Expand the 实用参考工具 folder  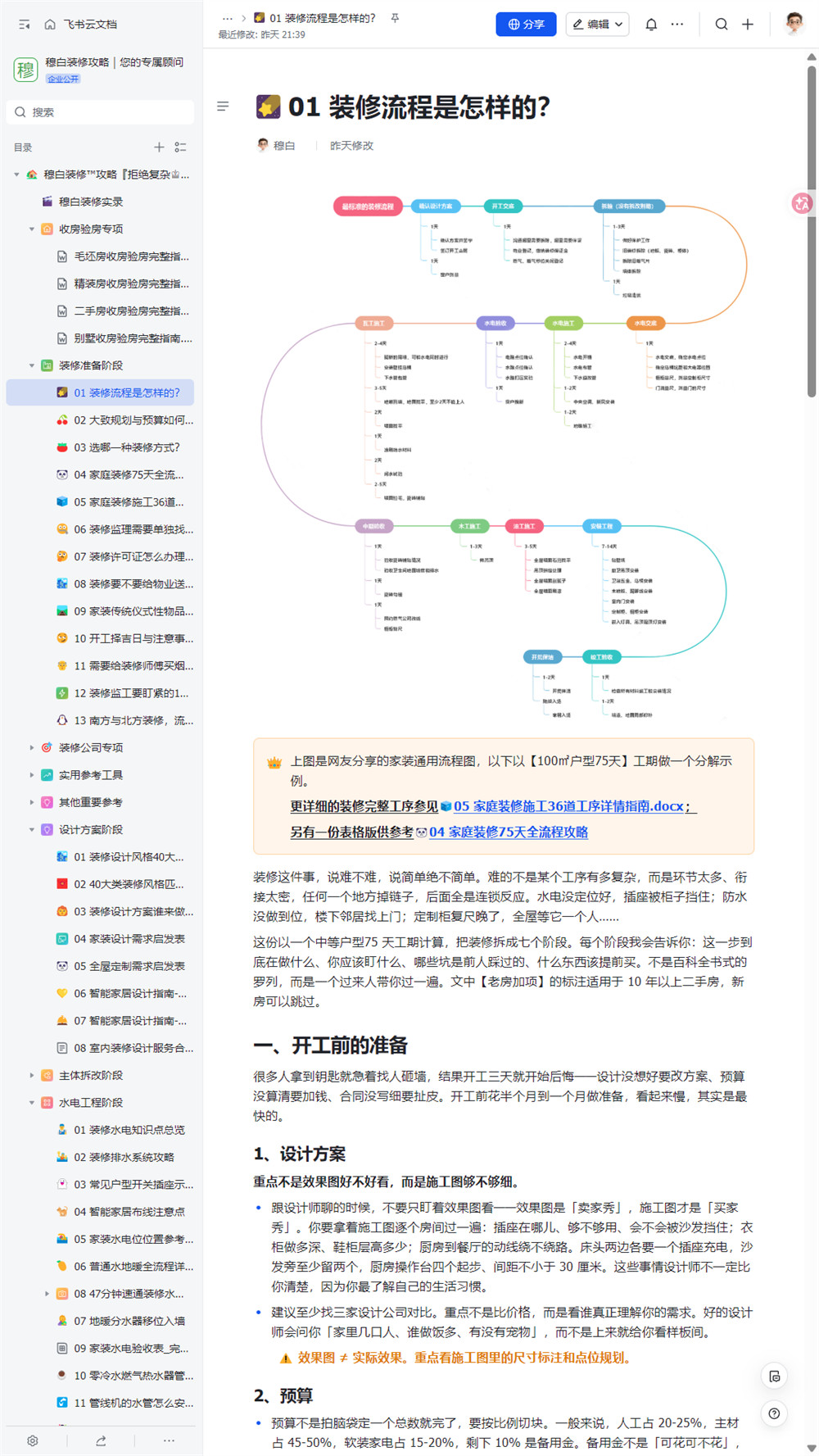[x=32, y=775]
